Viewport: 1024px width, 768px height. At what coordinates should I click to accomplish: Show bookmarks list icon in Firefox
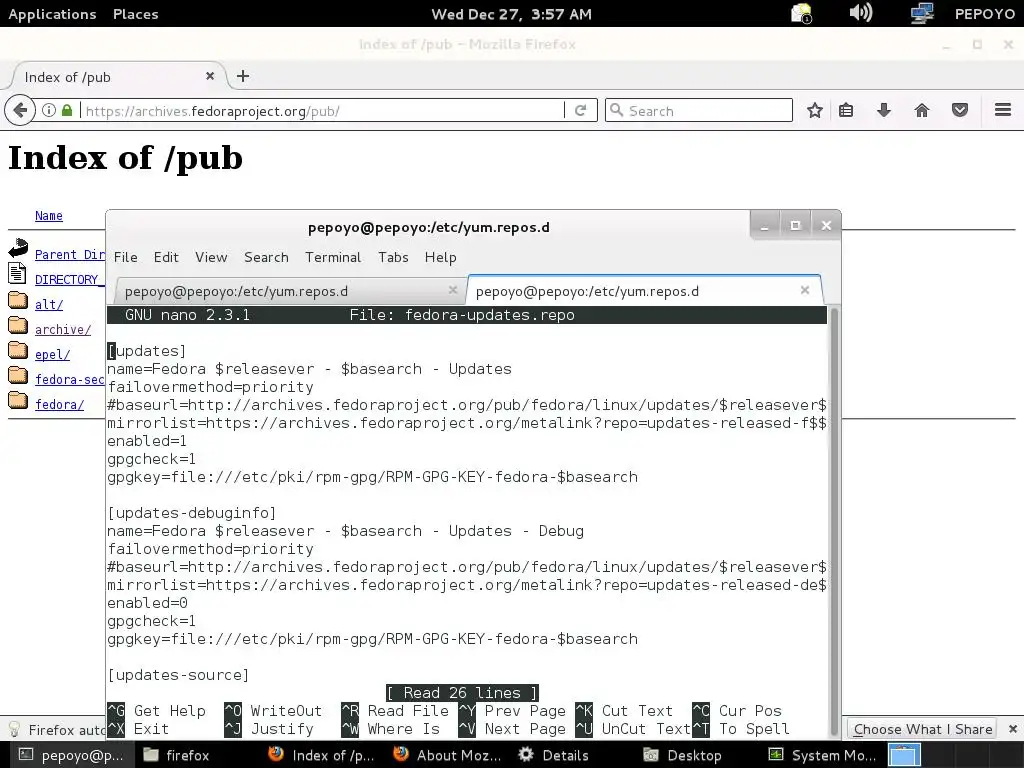point(846,110)
